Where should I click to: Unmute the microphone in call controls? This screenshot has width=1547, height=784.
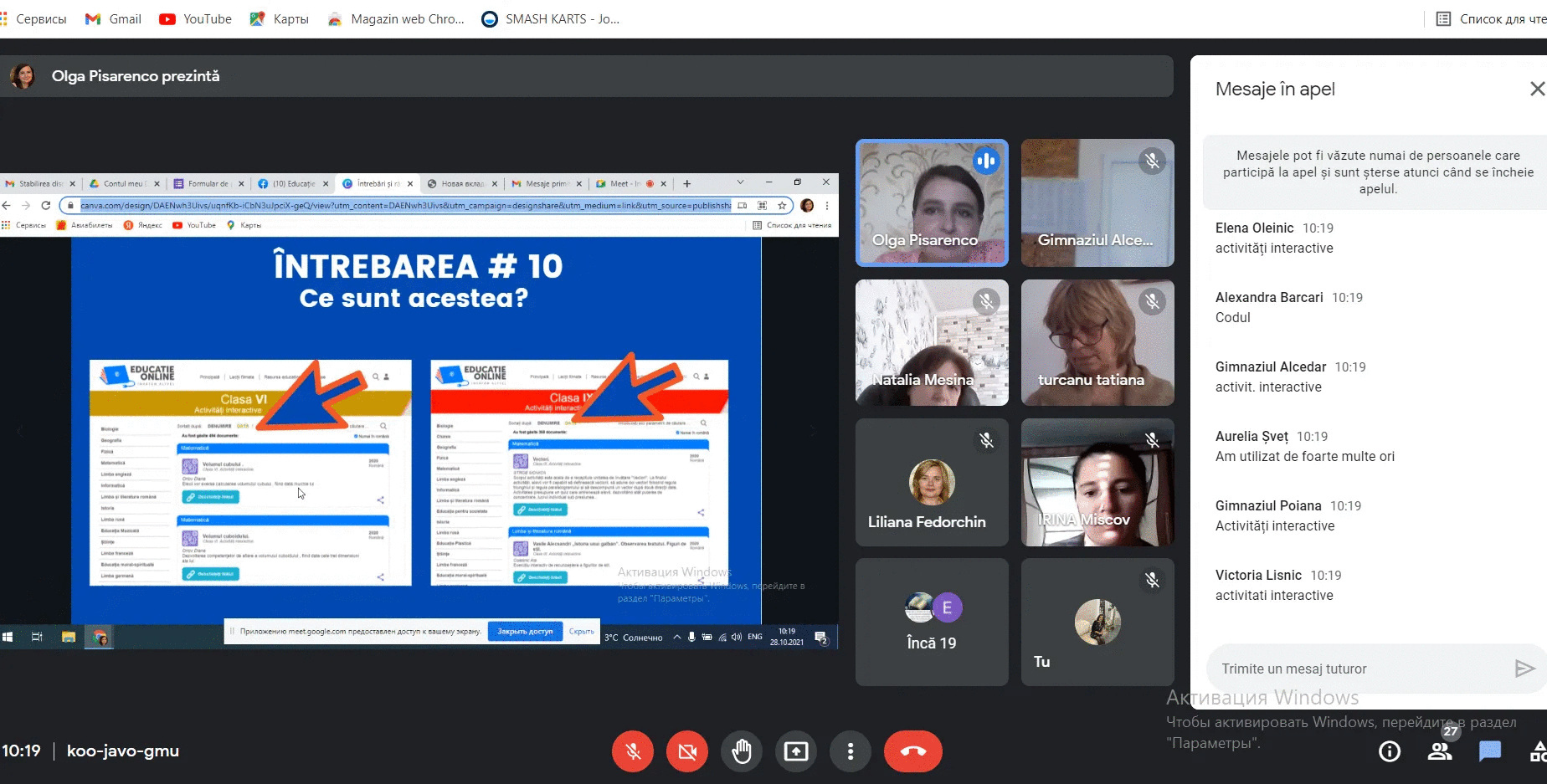click(633, 751)
